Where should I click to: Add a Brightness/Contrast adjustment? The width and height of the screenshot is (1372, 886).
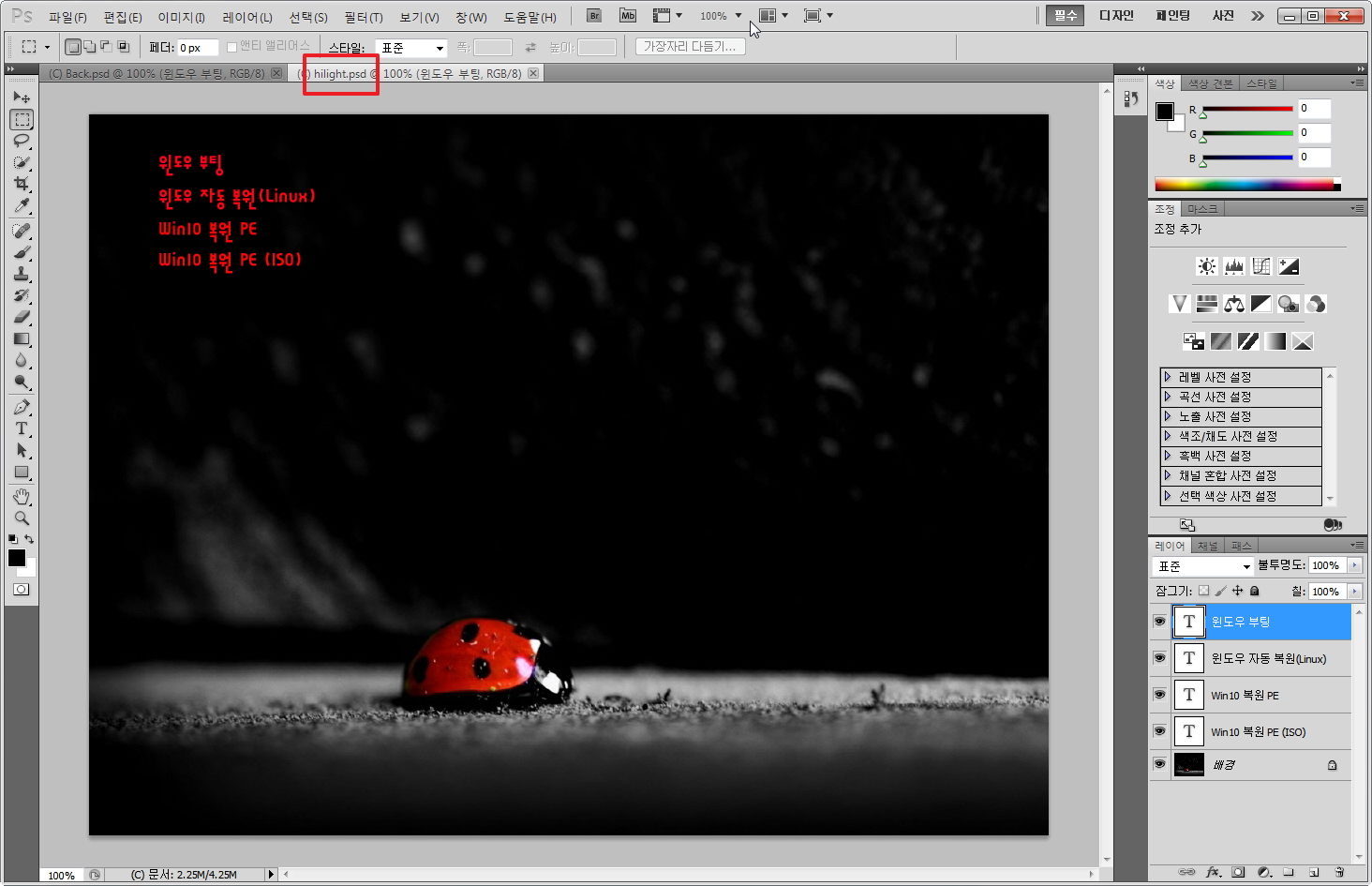coord(1207,266)
